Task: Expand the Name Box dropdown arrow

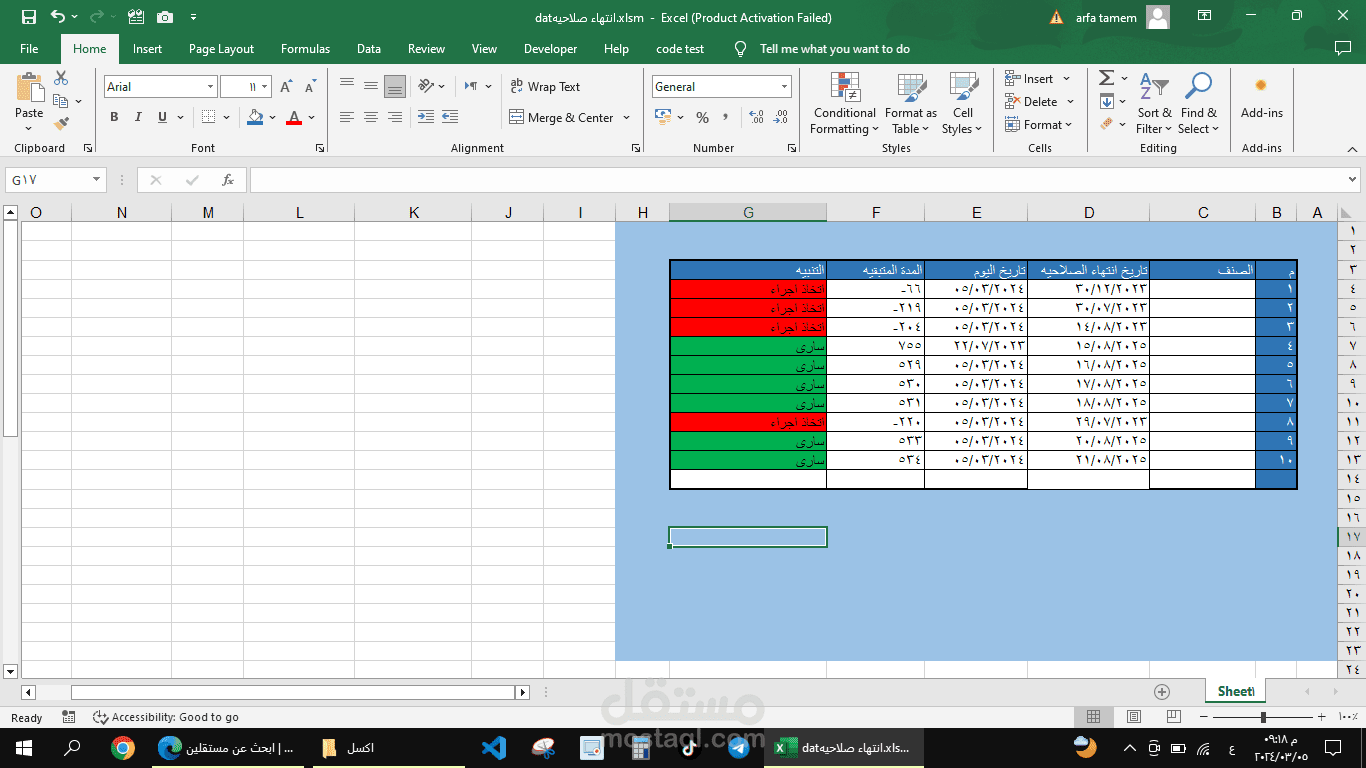Action: 97,180
